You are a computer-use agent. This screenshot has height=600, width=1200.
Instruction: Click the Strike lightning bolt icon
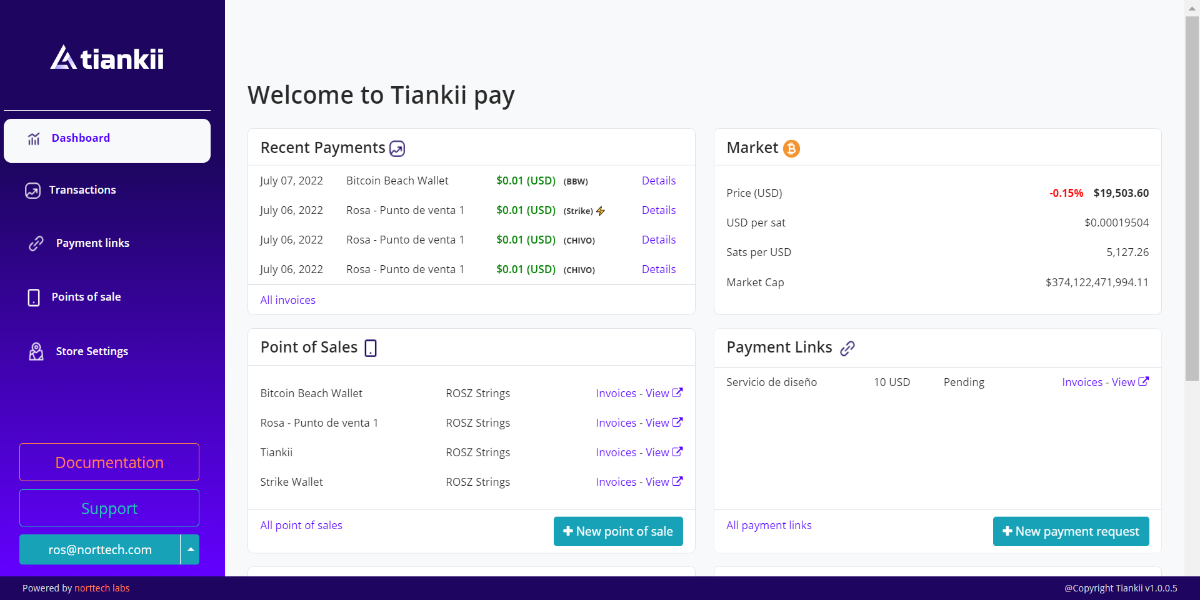coord(601,210)
